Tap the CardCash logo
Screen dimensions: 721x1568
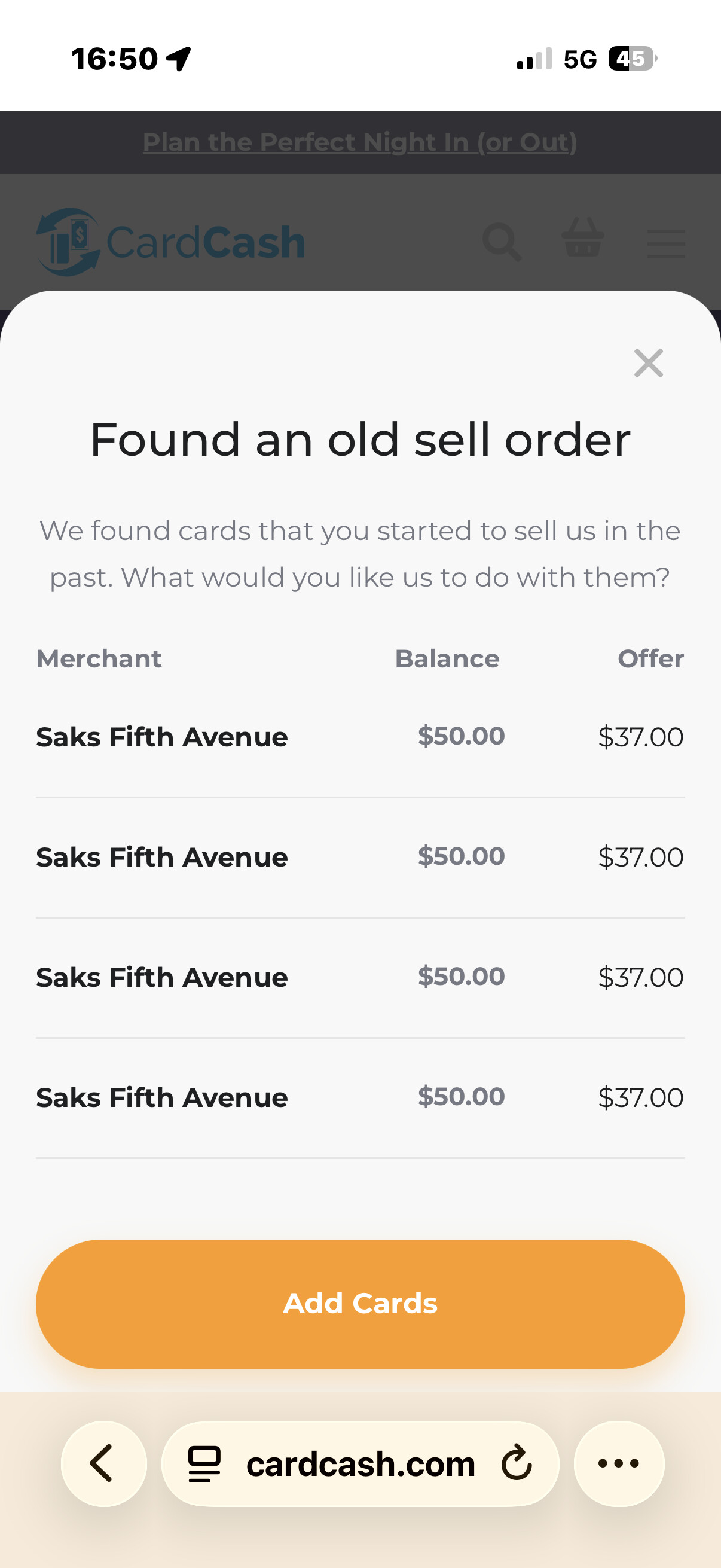[x=171, y=242]
